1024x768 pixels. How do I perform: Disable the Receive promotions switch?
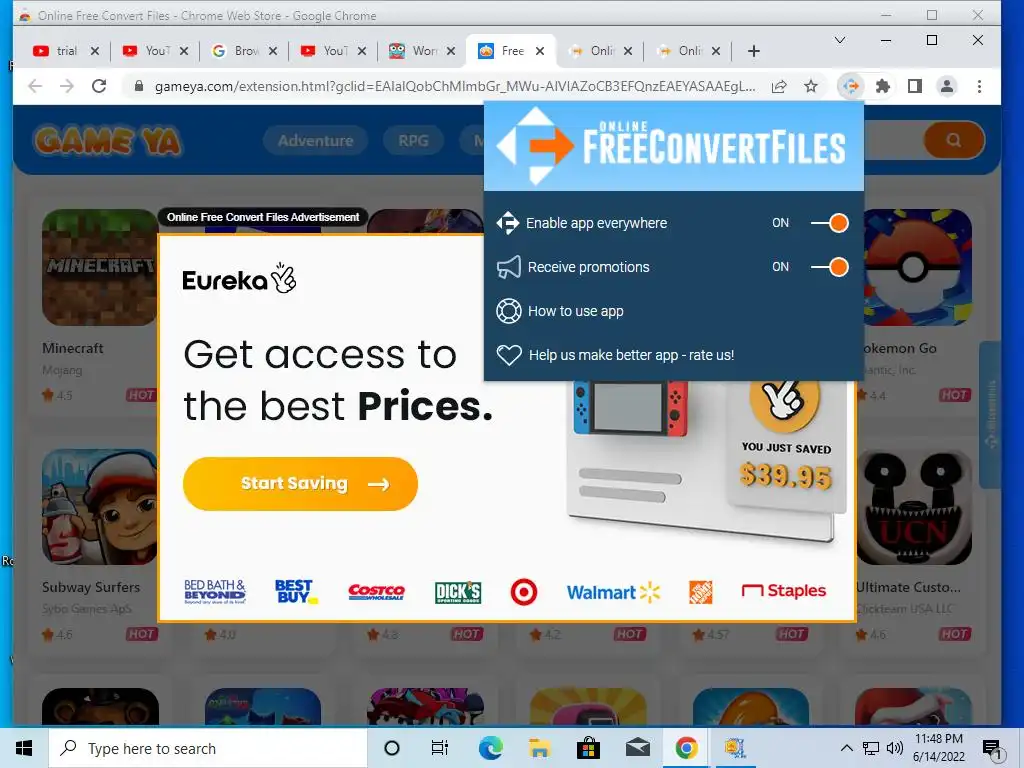(x=829, y=267)
